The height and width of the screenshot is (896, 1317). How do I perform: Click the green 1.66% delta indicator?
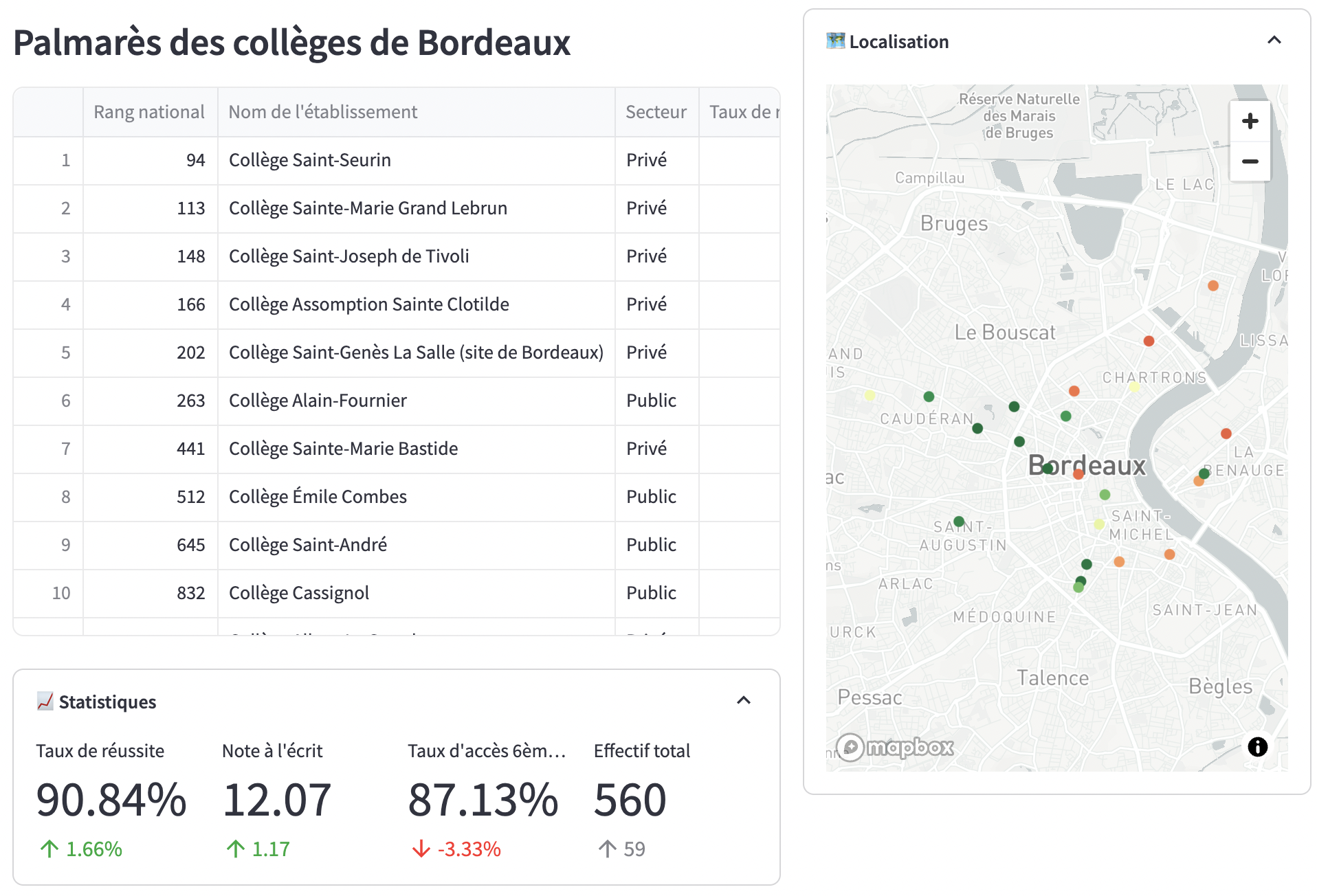click(81, 849)
